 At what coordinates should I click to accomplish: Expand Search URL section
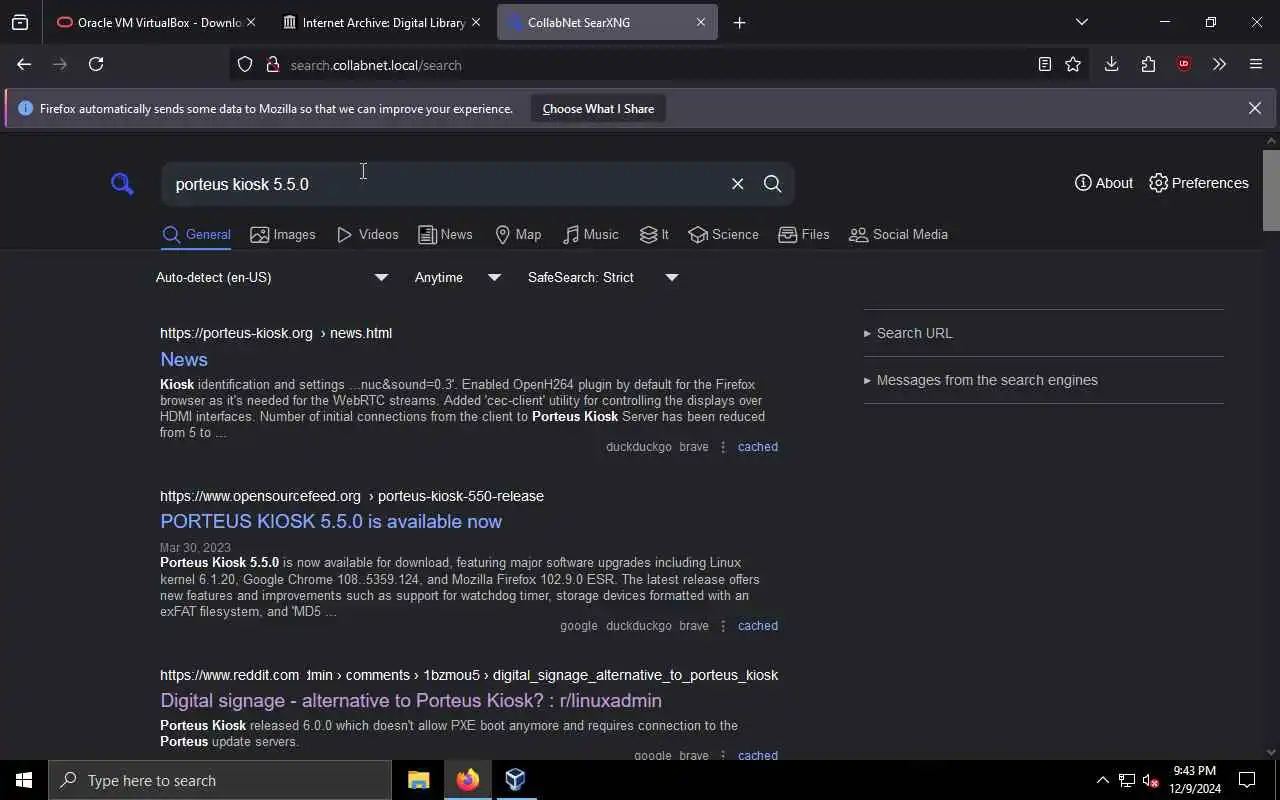click(908, 333)
